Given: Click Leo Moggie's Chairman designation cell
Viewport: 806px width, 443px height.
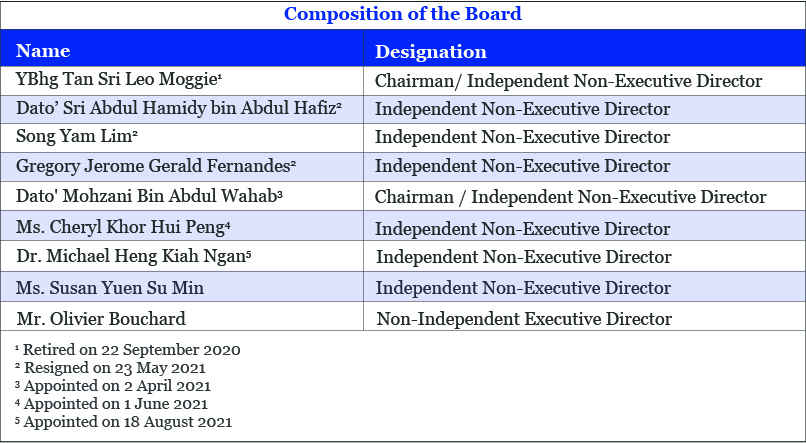Looking at the screenshot, I should [x=568, y=81].
